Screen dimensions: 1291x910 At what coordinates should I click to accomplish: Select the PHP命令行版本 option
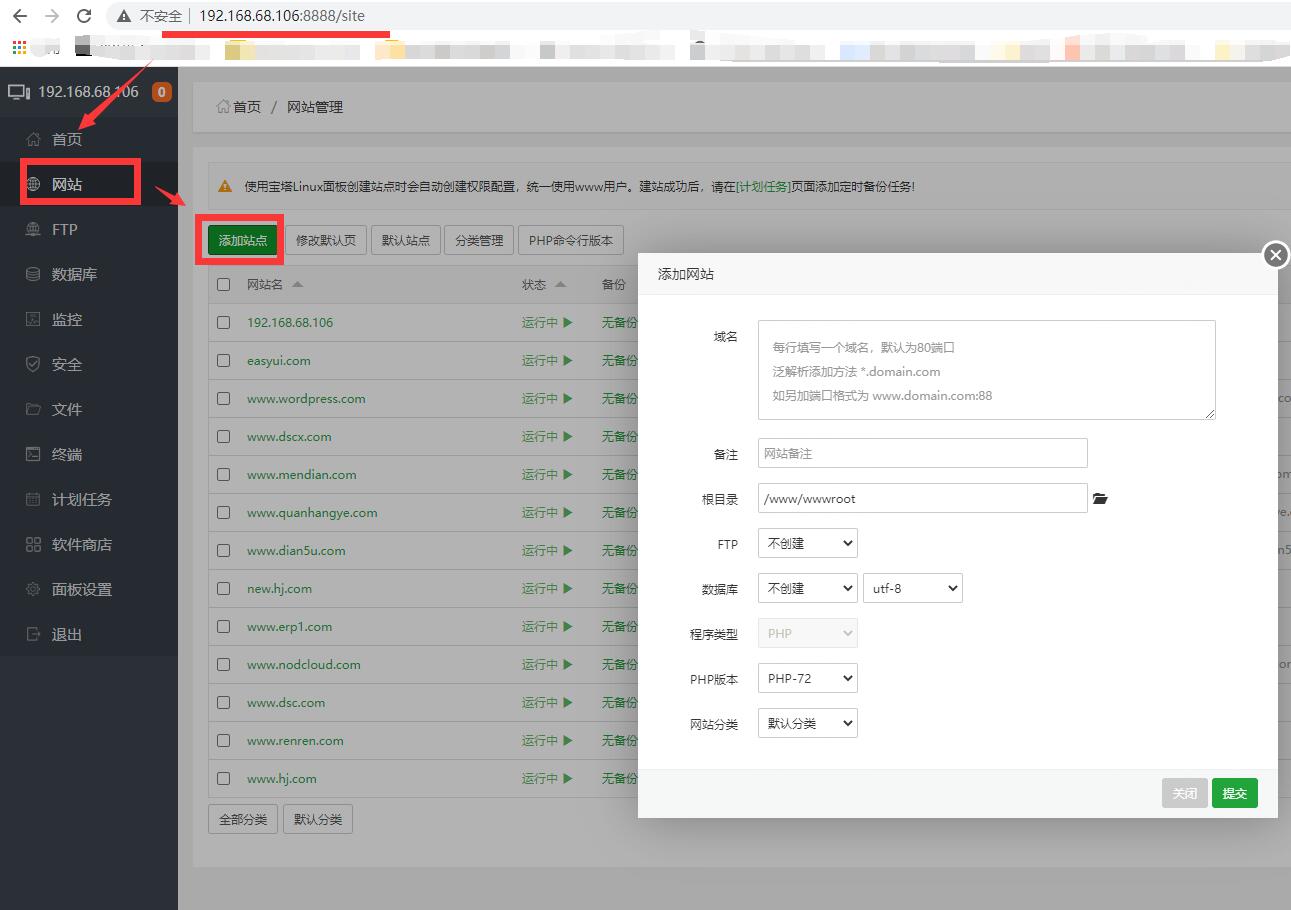pyautogui.click(x=570, y=239)
